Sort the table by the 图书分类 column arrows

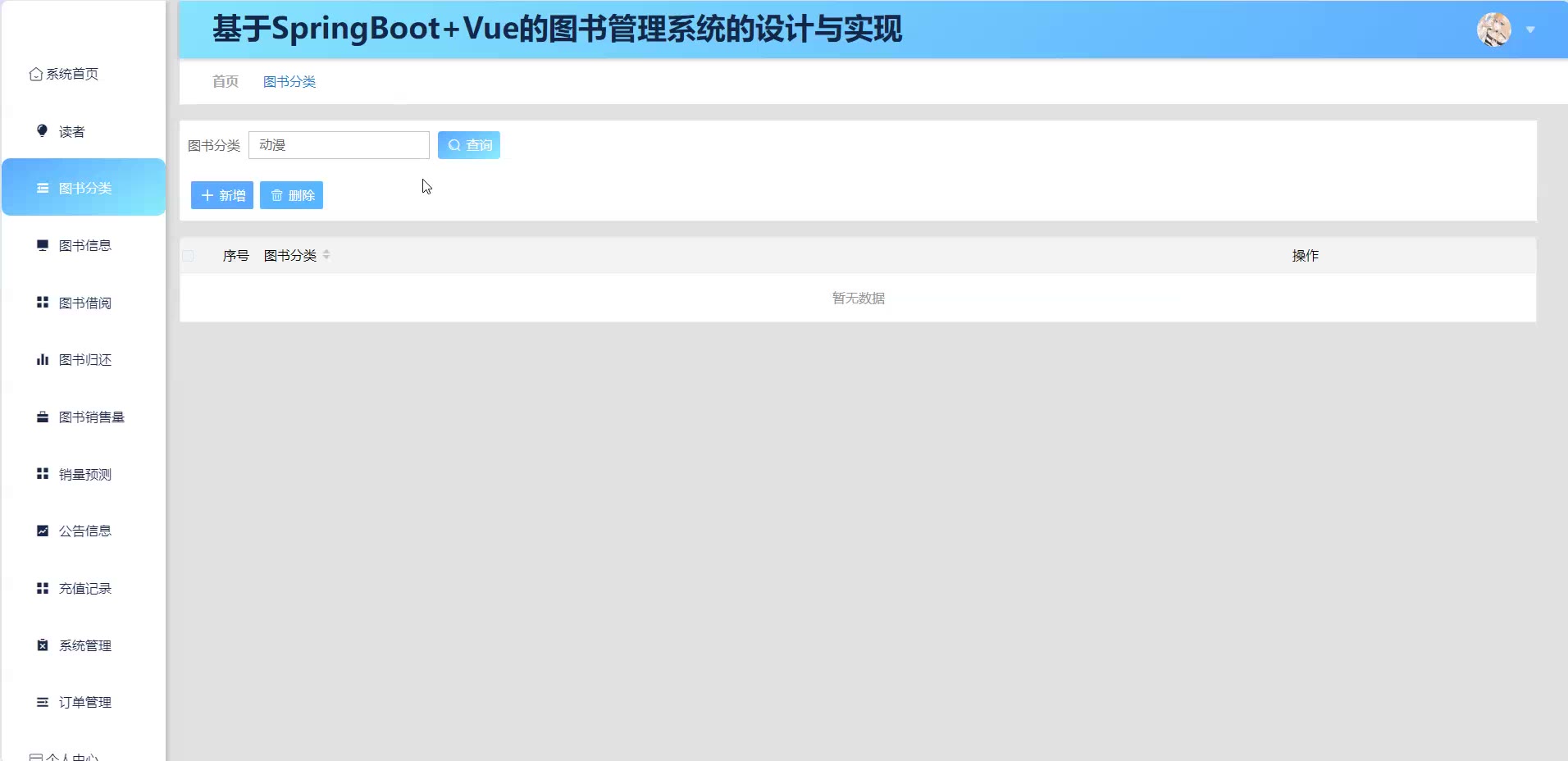tap(326, 255)
